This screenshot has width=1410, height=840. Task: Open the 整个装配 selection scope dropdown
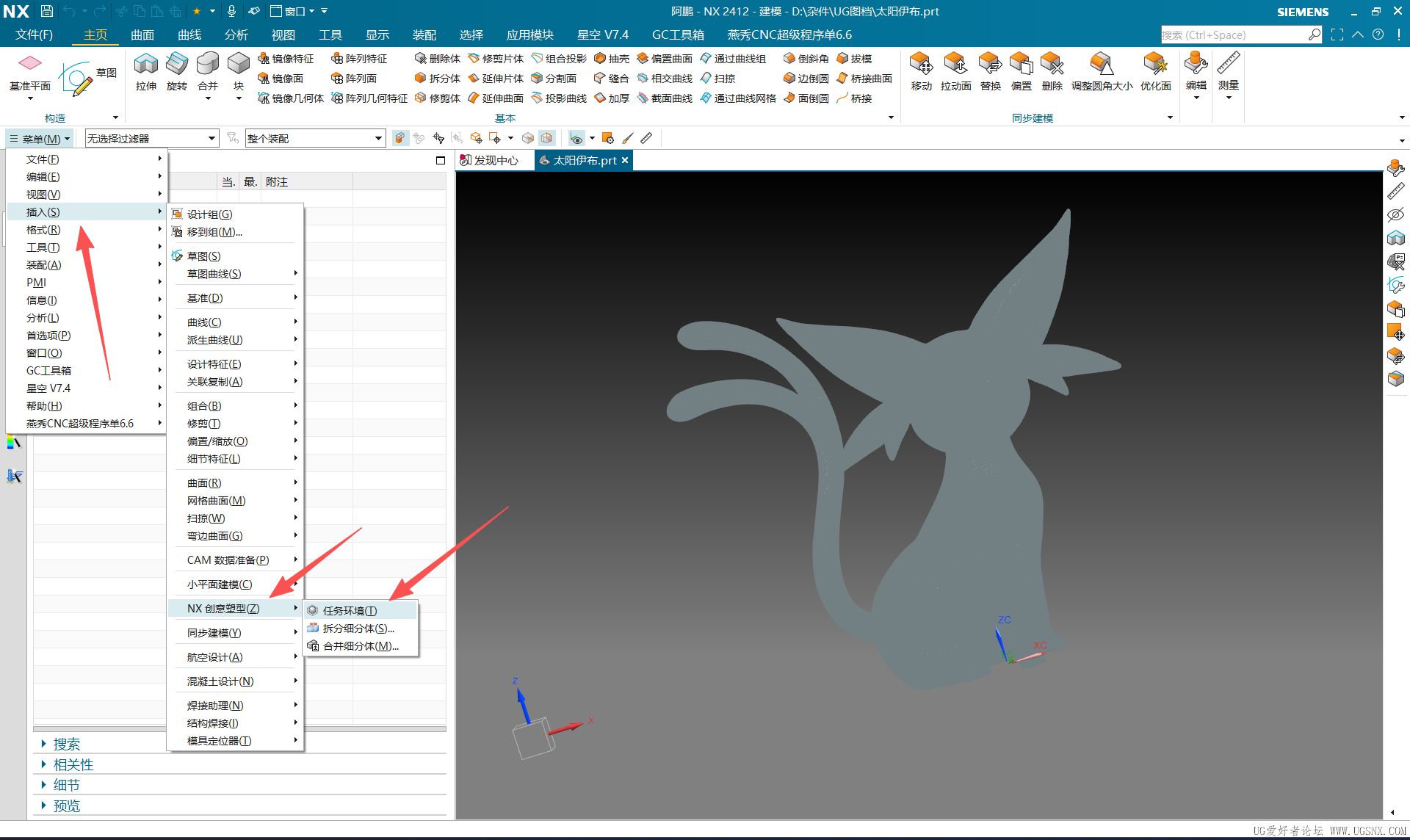[315, 138]
